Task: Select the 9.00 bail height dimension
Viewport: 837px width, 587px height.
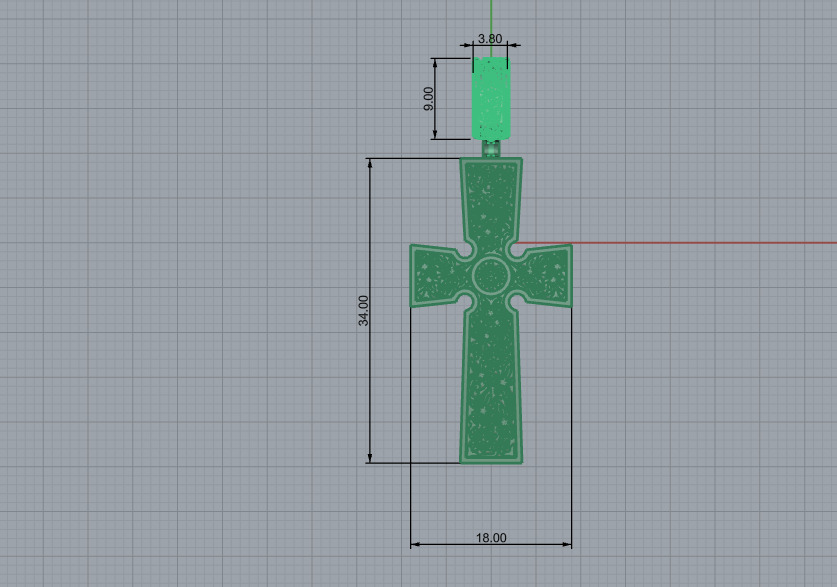Action: pos(429,99)
